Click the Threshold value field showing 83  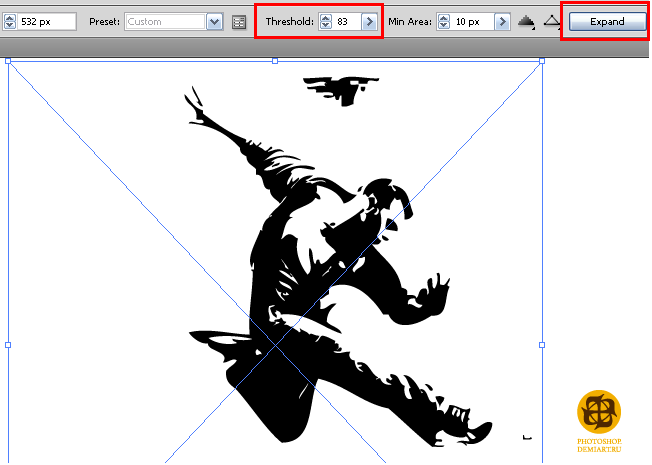point(347,22)
